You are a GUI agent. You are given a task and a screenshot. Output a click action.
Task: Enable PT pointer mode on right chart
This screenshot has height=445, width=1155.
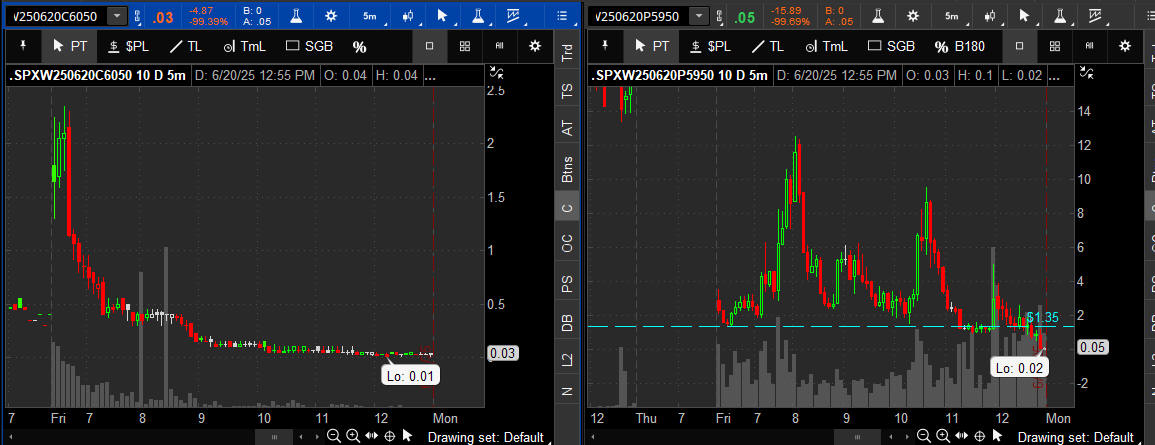point(651,46)
